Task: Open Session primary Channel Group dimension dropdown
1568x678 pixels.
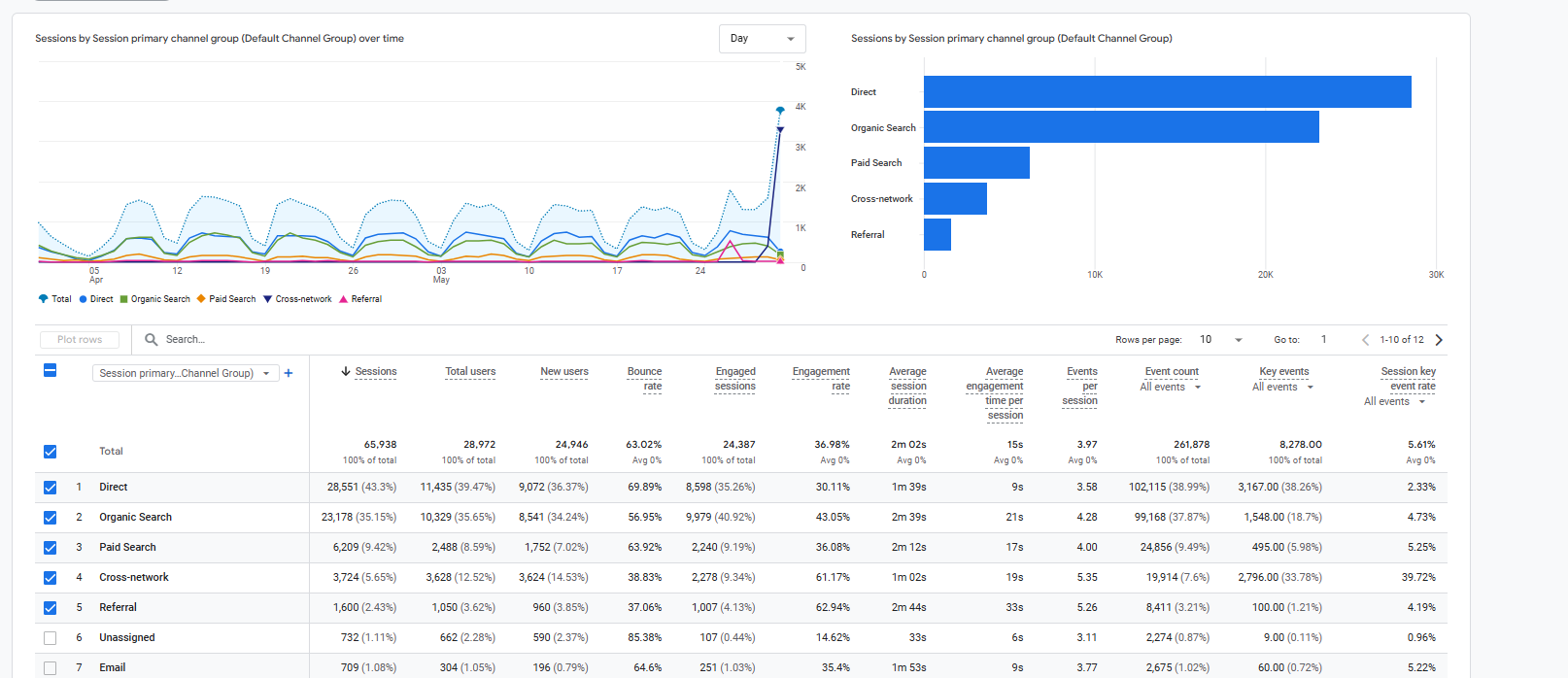Action: coord(186,373)
